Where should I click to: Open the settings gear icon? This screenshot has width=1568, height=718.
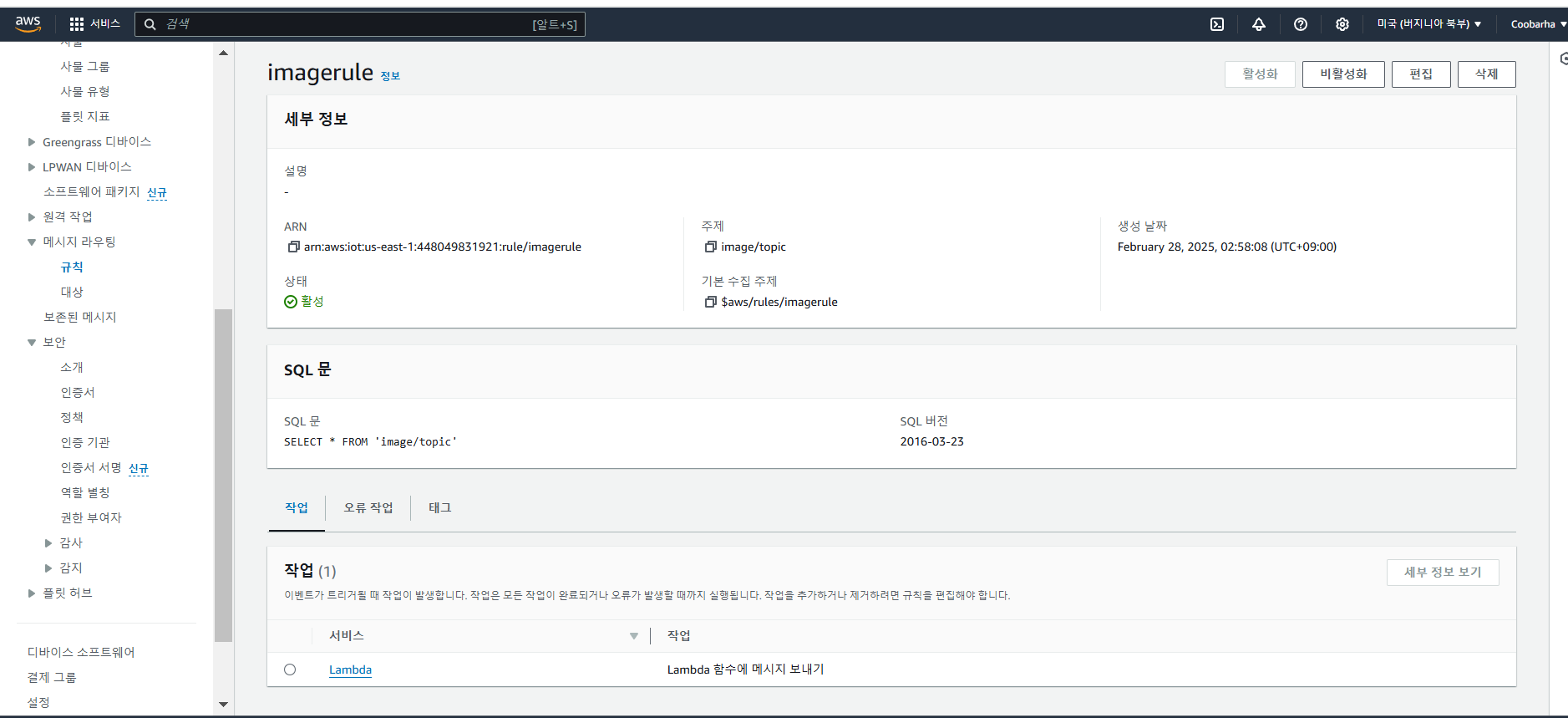coord(1342,24)
